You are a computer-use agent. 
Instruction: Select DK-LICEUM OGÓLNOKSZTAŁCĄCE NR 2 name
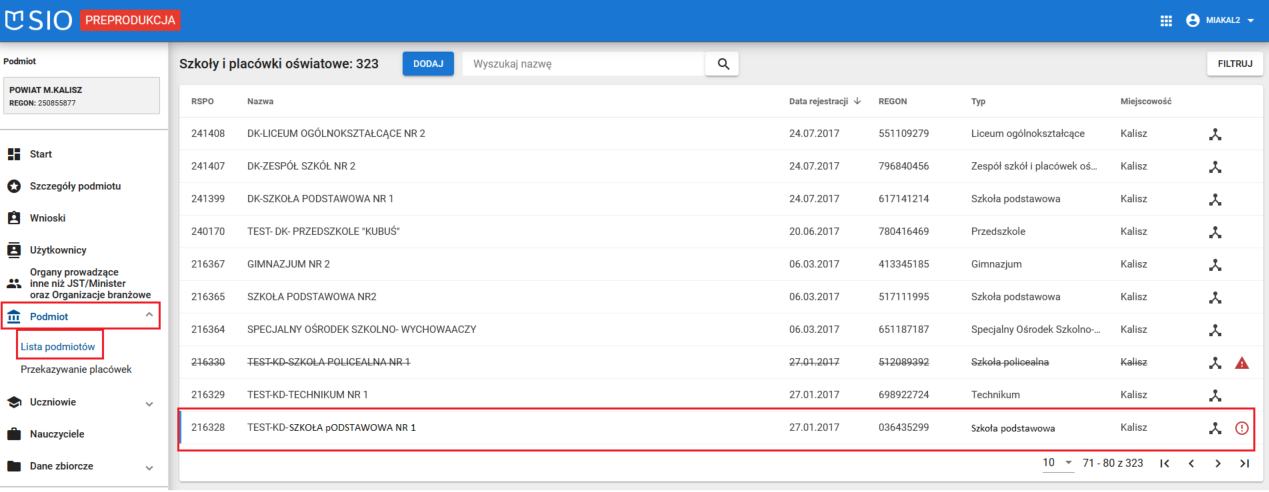pyautogui.click(x=336, y=134)
